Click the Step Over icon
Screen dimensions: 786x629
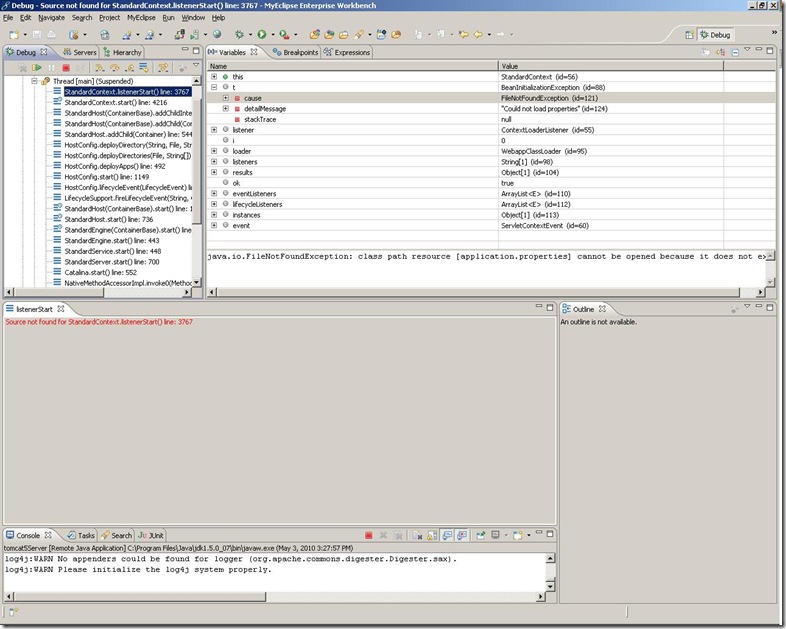click(x=114, y=68)
